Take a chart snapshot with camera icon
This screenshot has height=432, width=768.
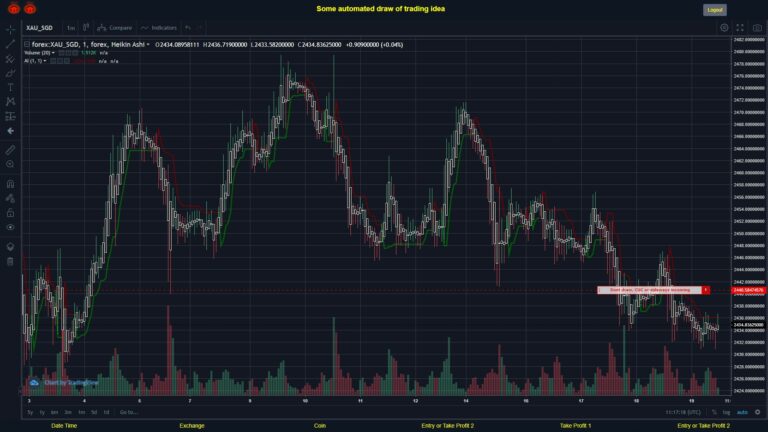757,28
